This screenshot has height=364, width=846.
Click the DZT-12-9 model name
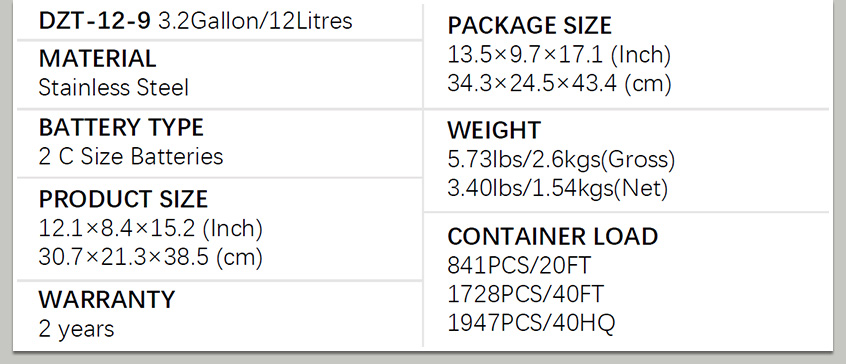point(94,21)
